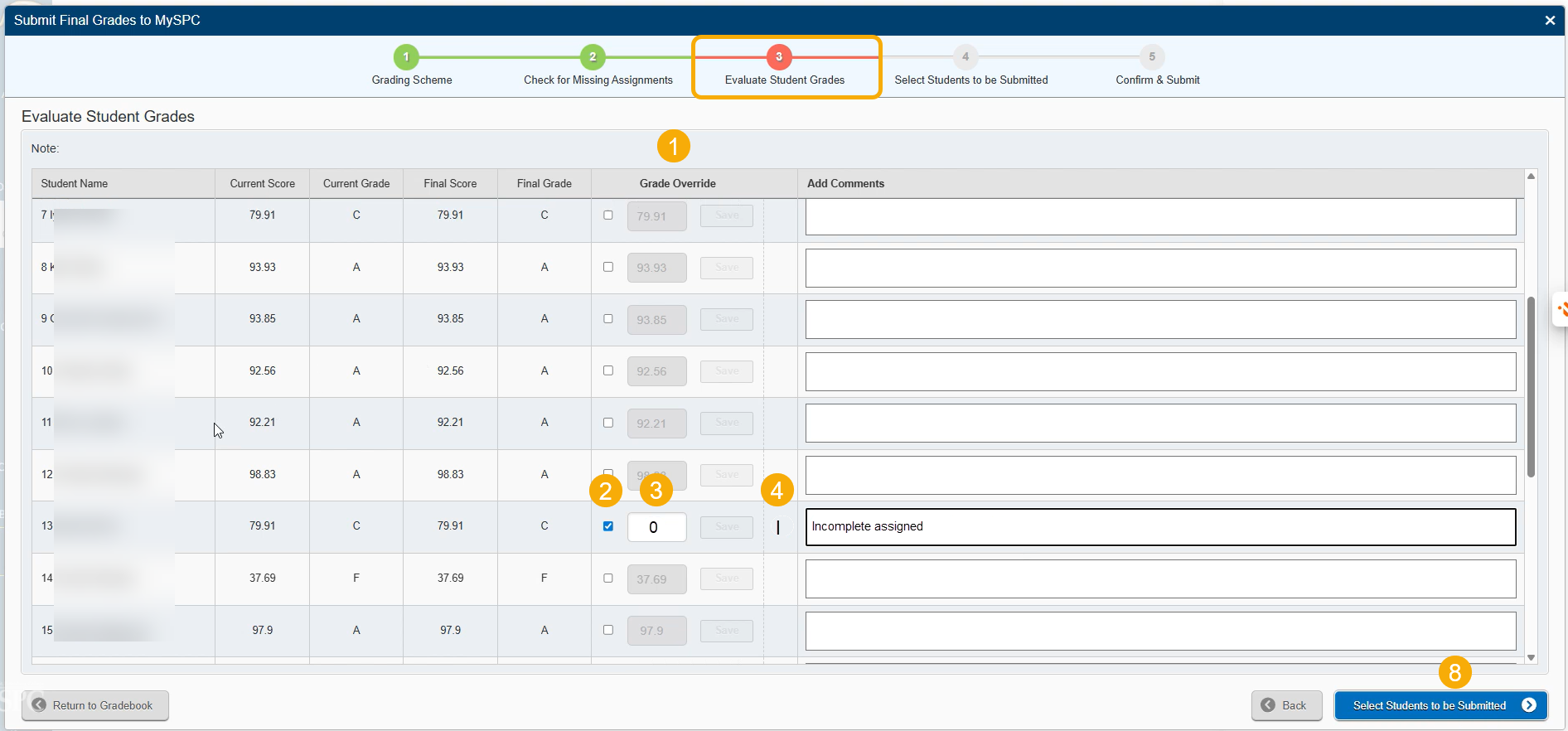Uncheck grade override for student 13
This screenshot has height=731, width=1568.
point(608,526)
